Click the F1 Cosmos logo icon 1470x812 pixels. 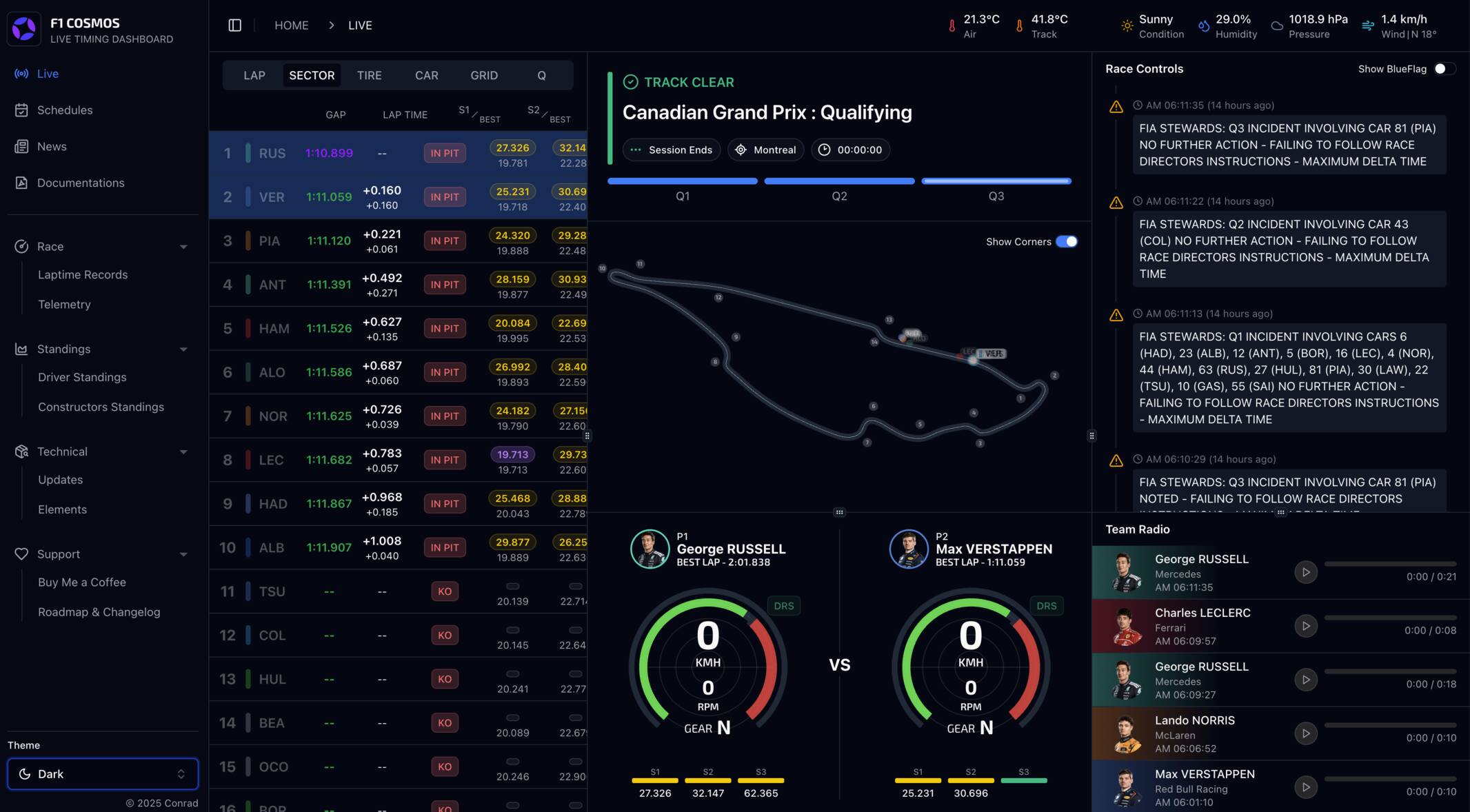[24, 29]
